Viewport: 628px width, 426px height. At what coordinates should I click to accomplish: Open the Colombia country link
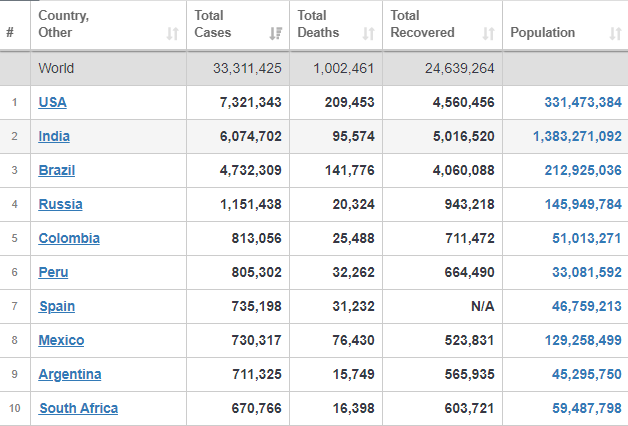point(69,238)
